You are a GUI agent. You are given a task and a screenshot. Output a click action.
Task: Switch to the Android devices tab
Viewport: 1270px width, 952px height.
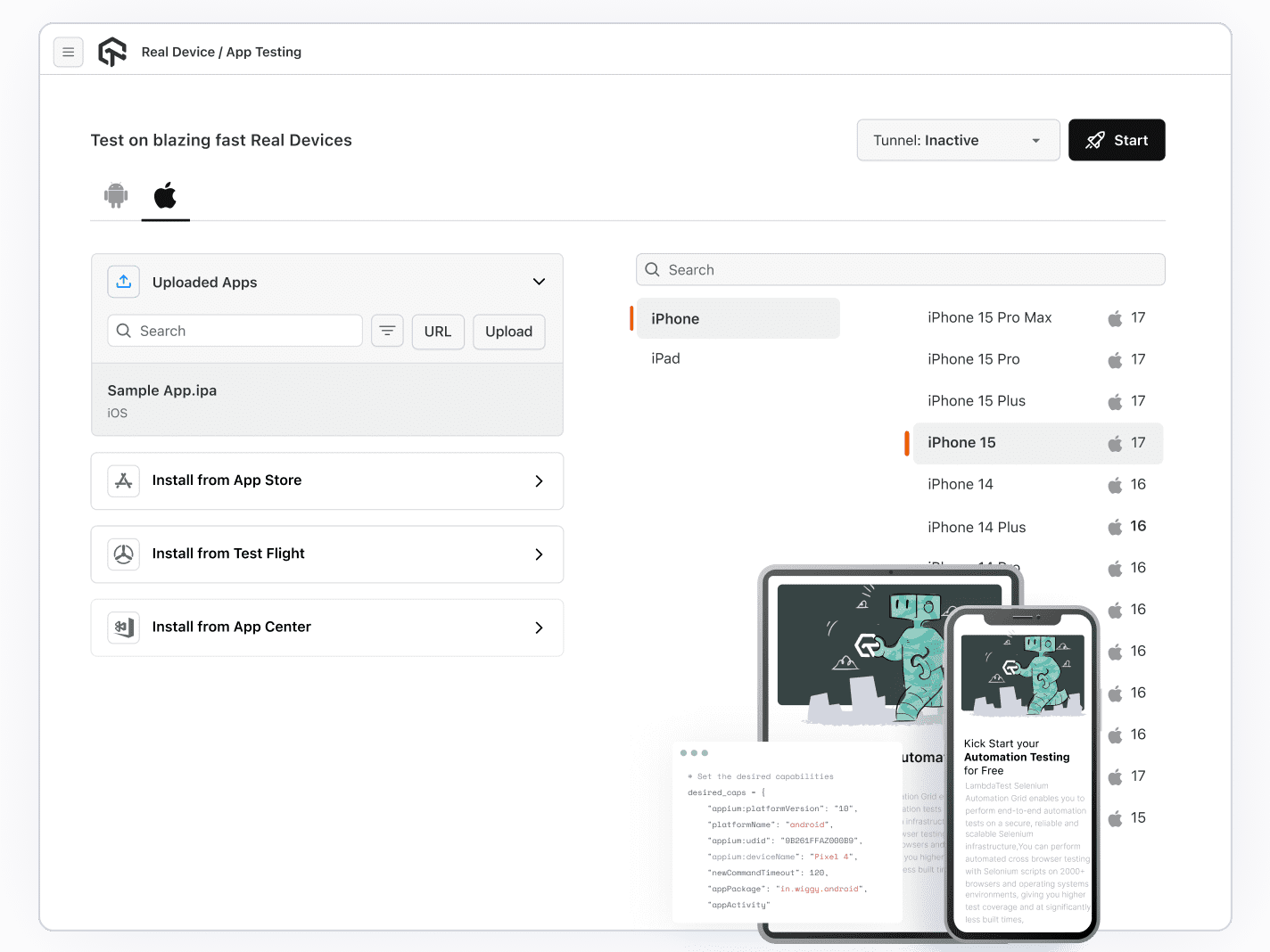tap(115, 195)
